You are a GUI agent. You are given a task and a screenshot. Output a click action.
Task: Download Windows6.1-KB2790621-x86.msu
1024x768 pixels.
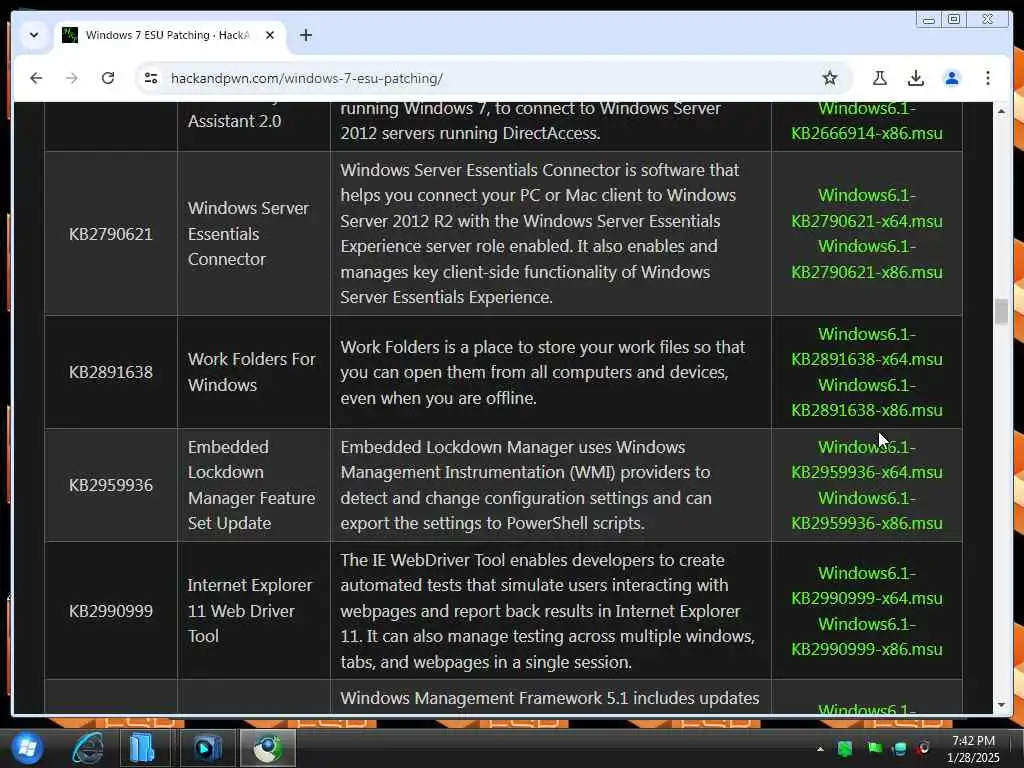click(x=867, y=259)
